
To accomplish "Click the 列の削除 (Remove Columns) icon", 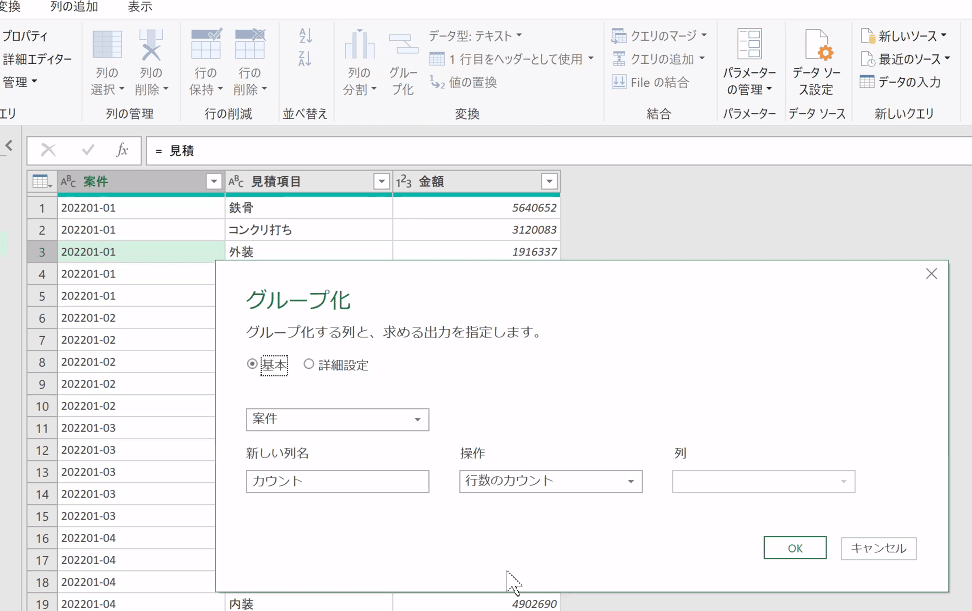I will [152, 60].
